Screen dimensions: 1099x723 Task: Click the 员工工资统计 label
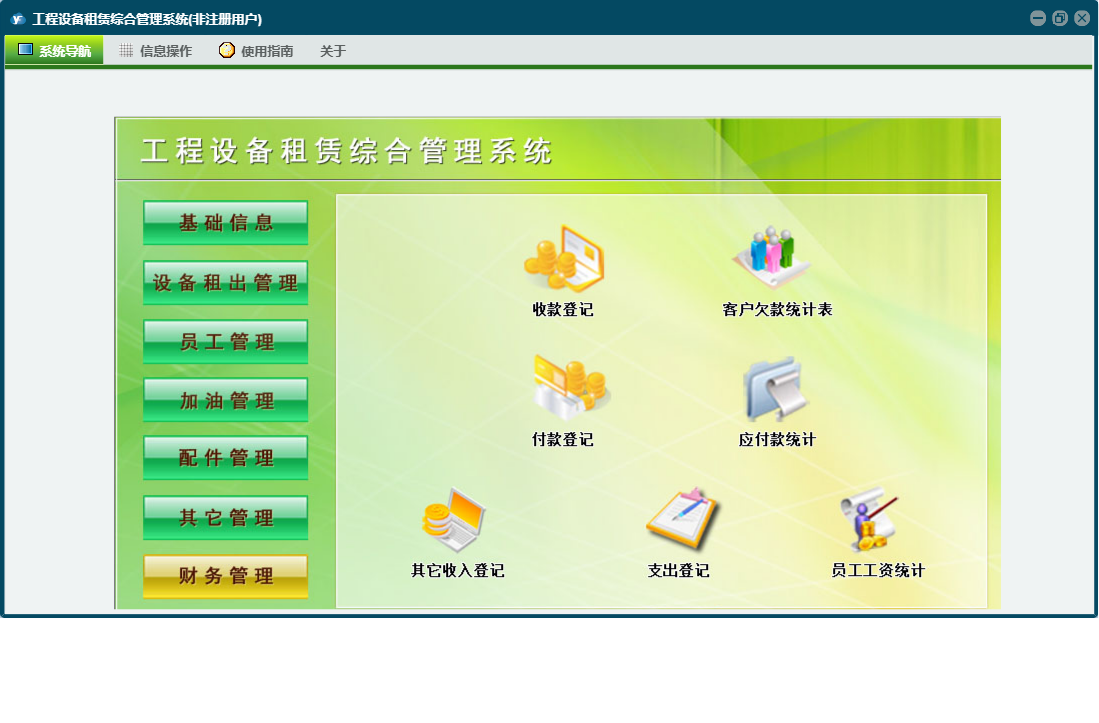click(x=878, y=570)
